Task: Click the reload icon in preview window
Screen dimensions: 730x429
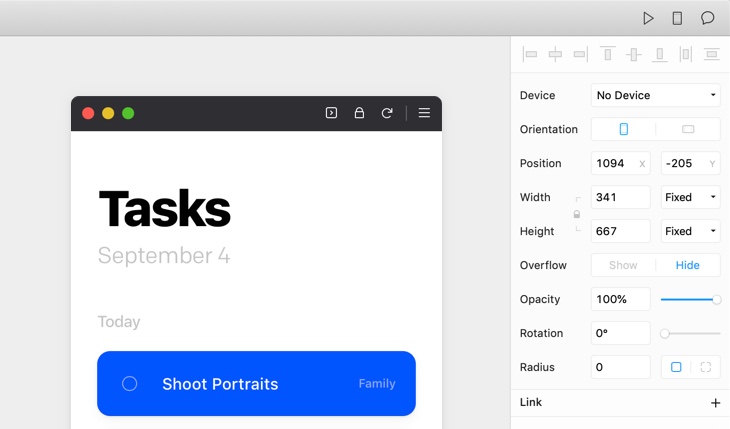Action: coord(387,113)
